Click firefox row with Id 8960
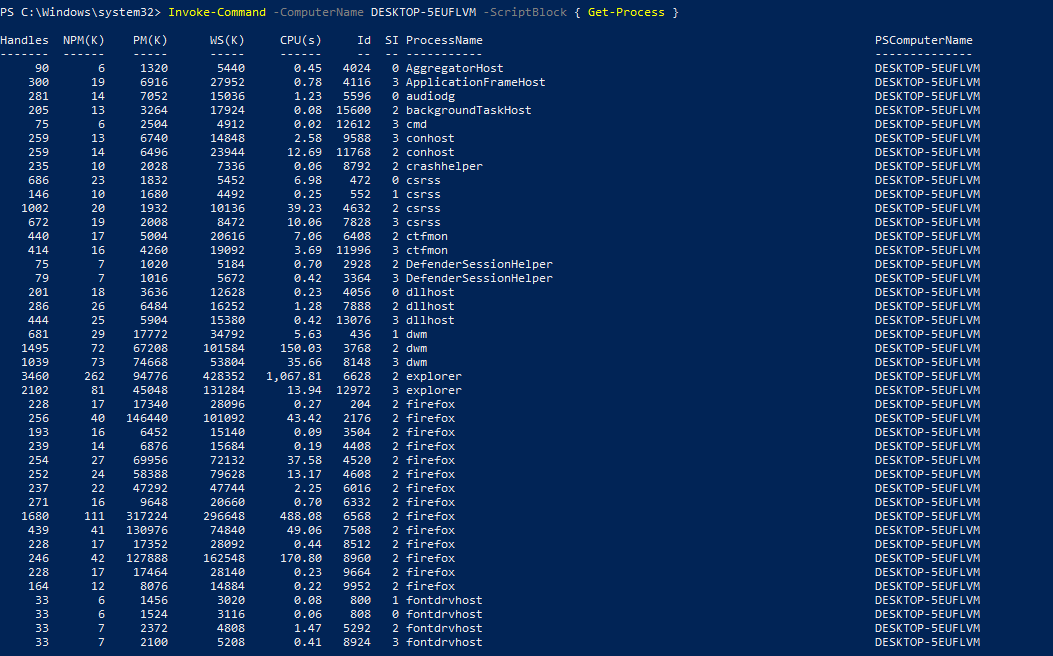The image size is (1053, 656). coord(490,558)
